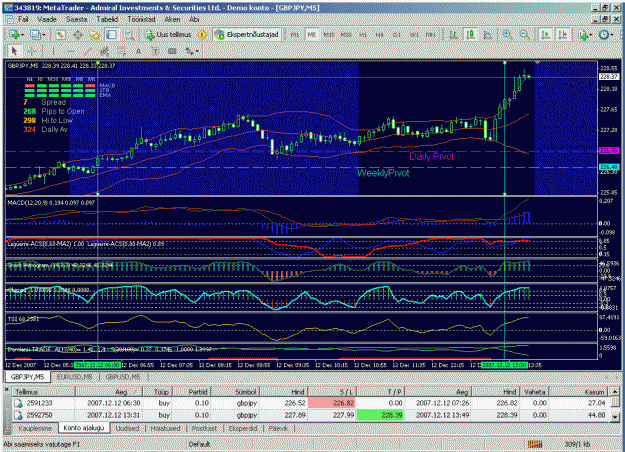Screen dimensions: 625x452
Task: Open the Abi help menu
Action: [194, 19]
